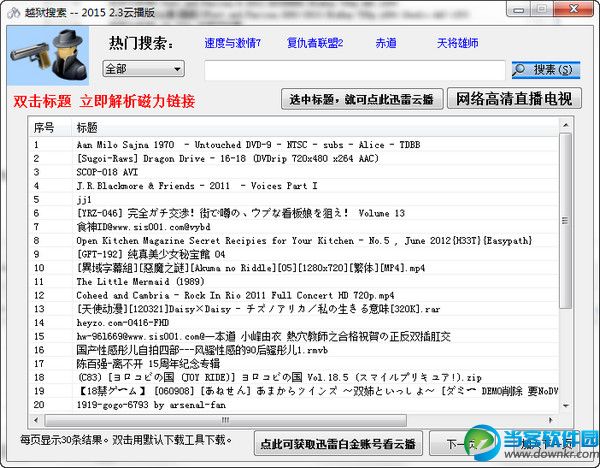Click 选中标题,就可点此迅雷云播 button
This screenshot has width=600, height=468.
(362, 99)
